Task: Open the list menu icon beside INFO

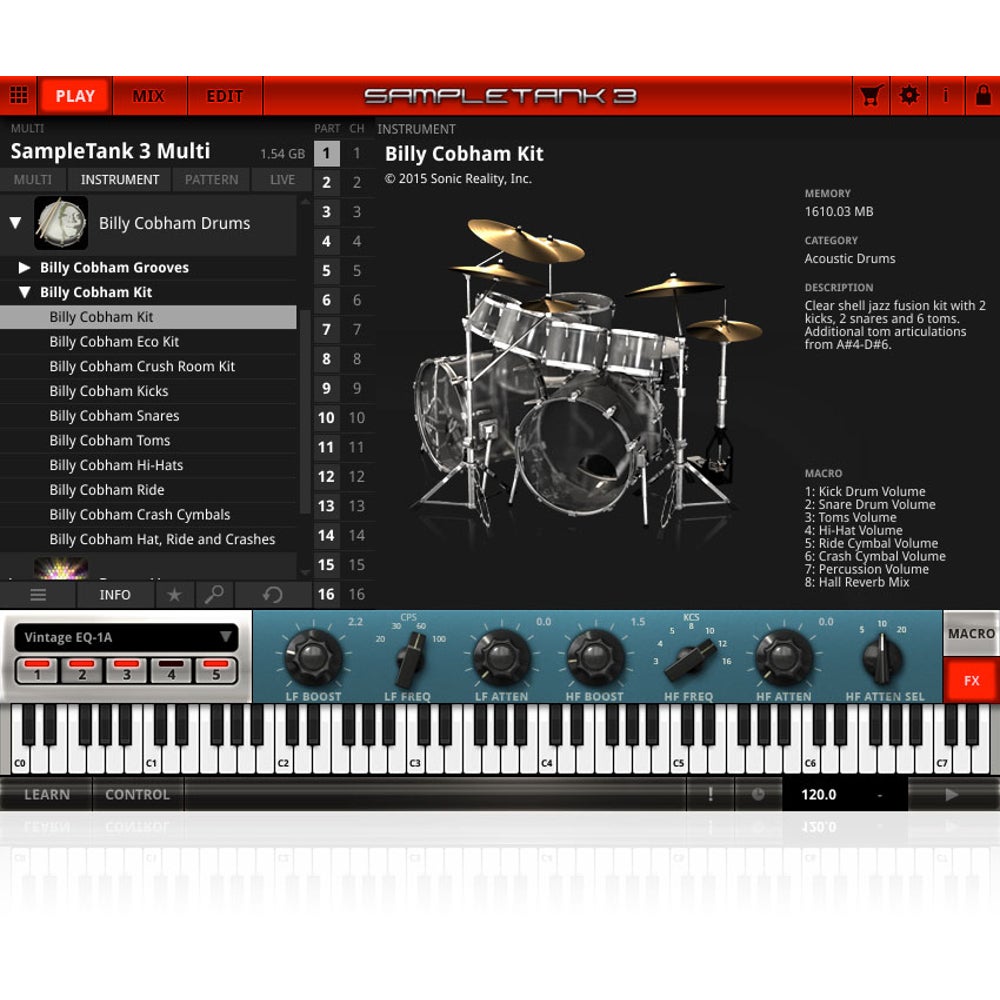Action: coord(38,595)
